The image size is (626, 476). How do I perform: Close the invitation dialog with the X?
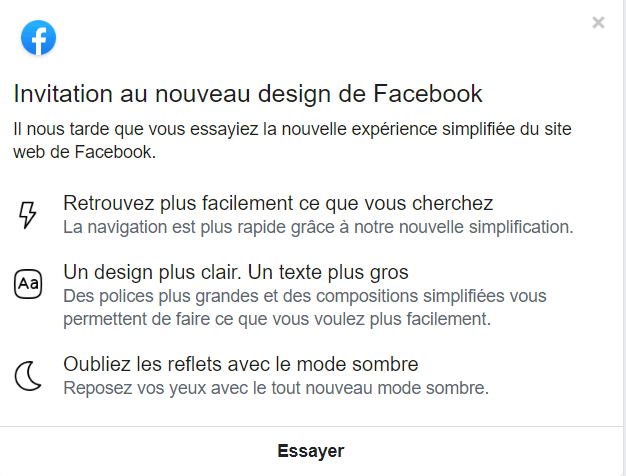pos(598,22)
